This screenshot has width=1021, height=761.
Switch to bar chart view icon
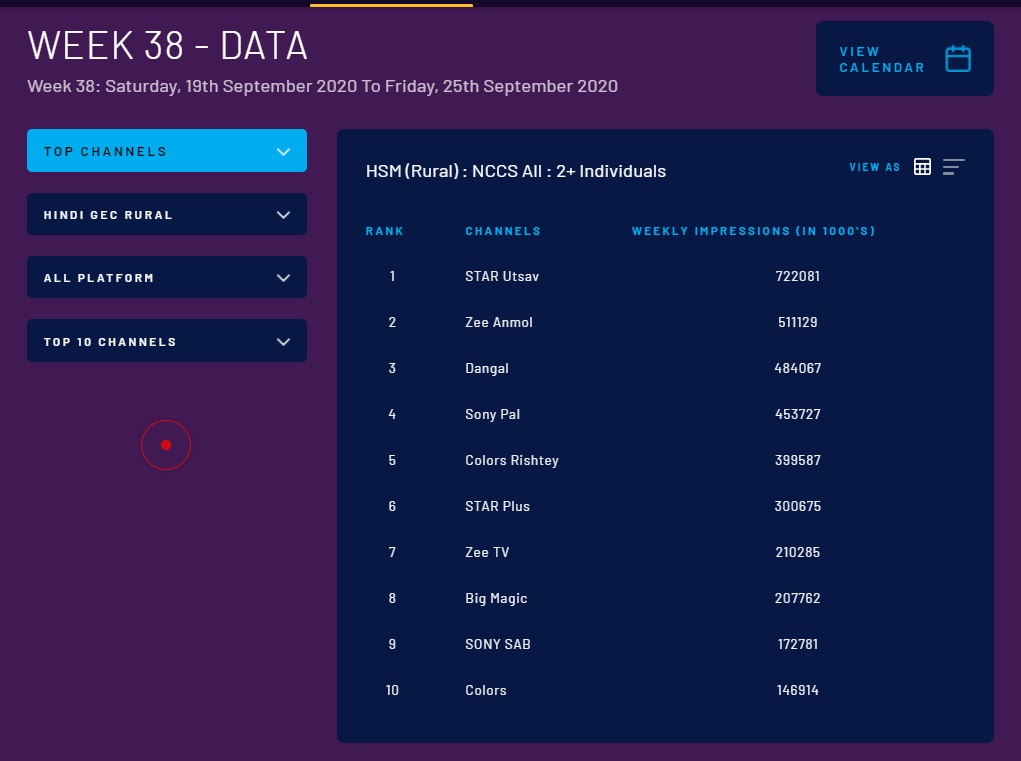(953, 167)
